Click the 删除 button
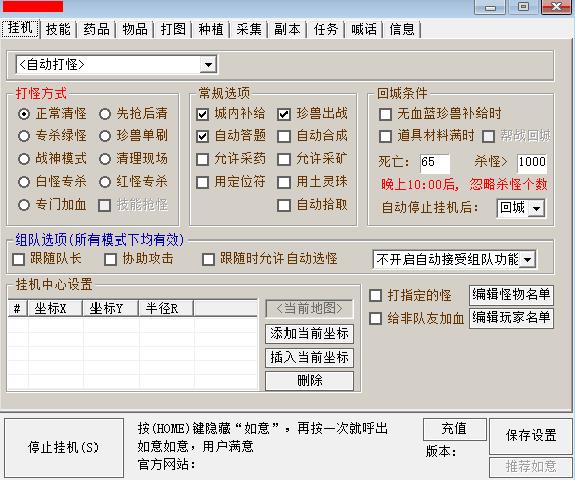 (x=310, y=381)
